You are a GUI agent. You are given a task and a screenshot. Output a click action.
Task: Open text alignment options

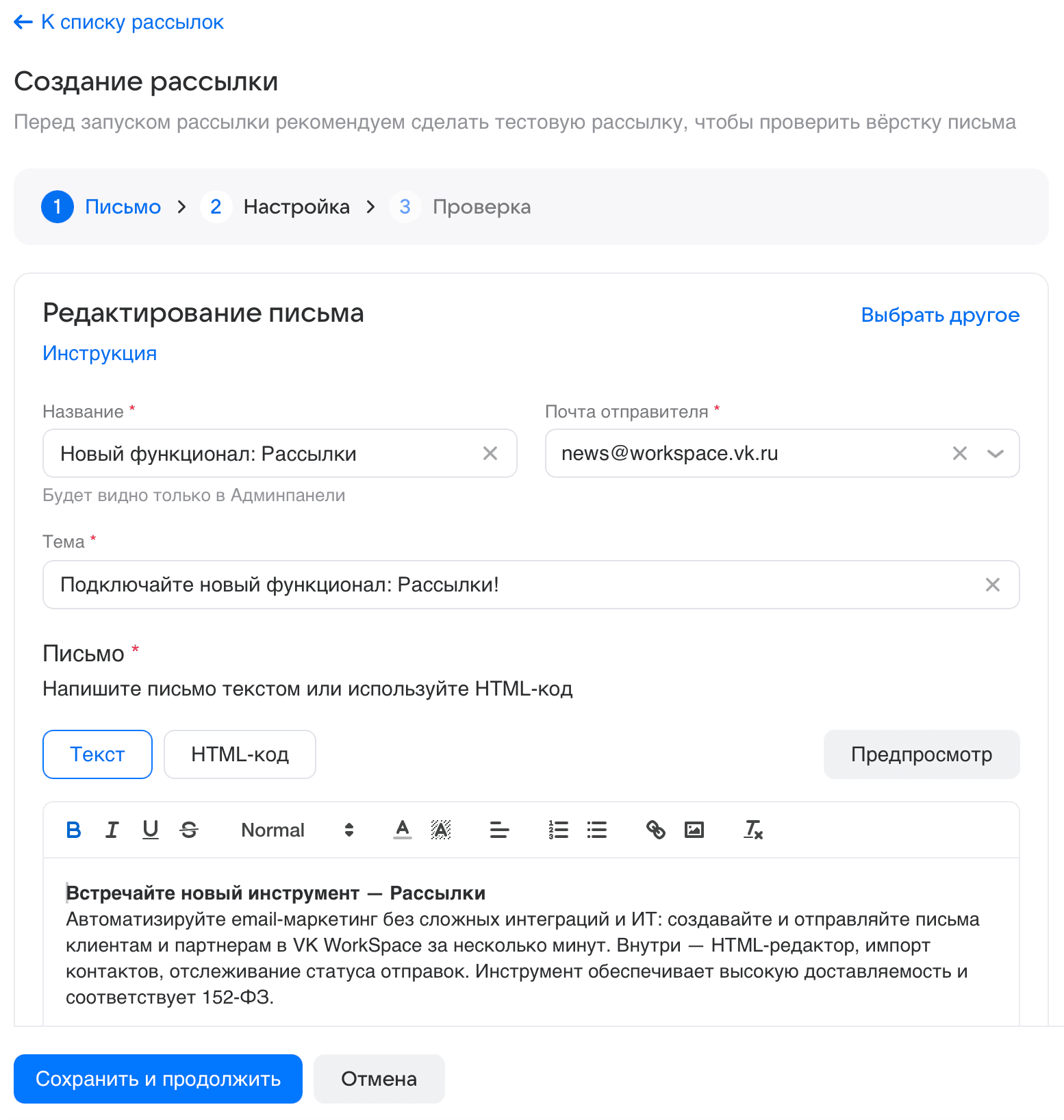click(499, 830)
